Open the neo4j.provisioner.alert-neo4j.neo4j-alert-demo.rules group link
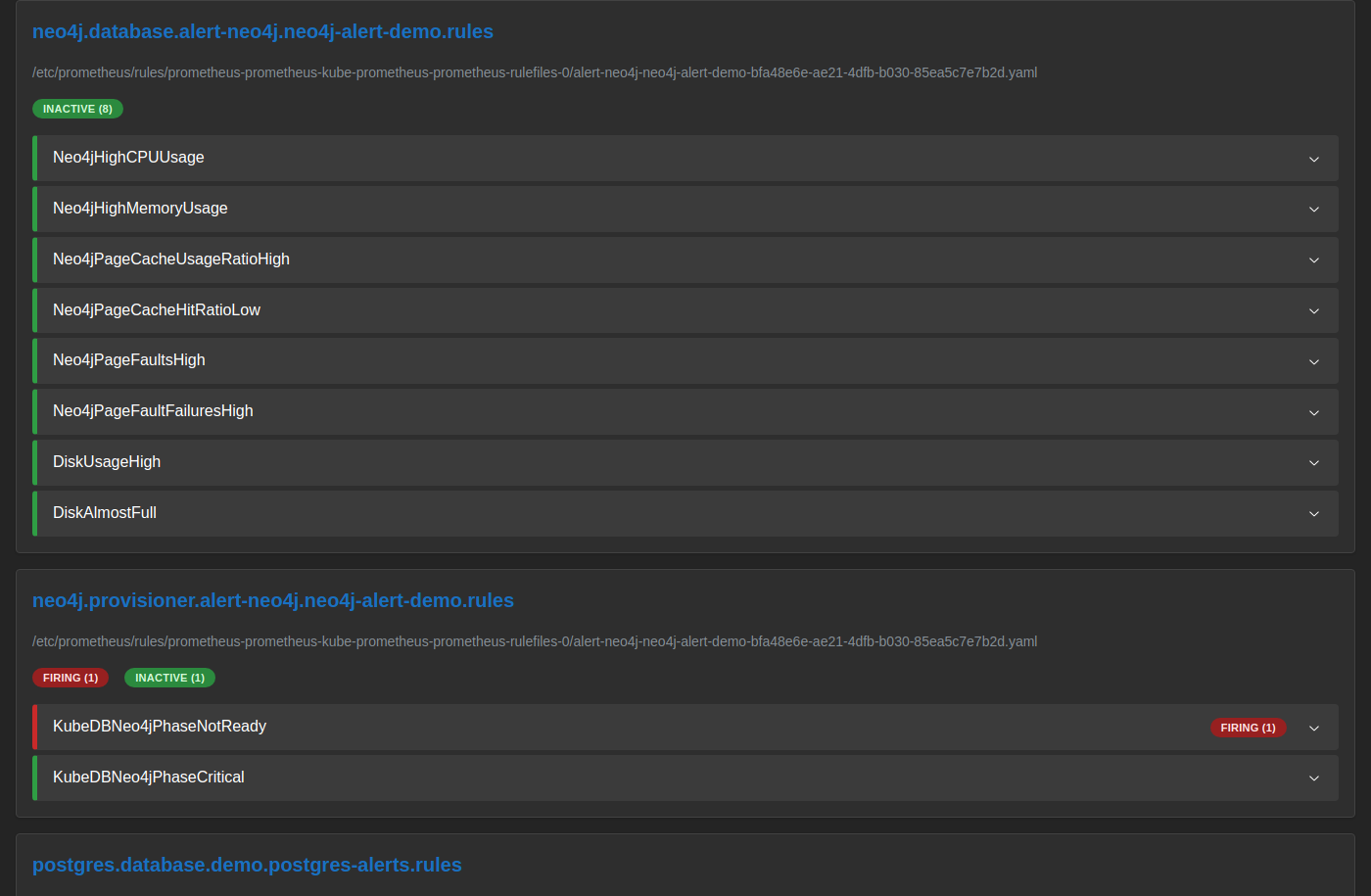This screenshot has width=1371, height=896. click(x=273, y=600)
